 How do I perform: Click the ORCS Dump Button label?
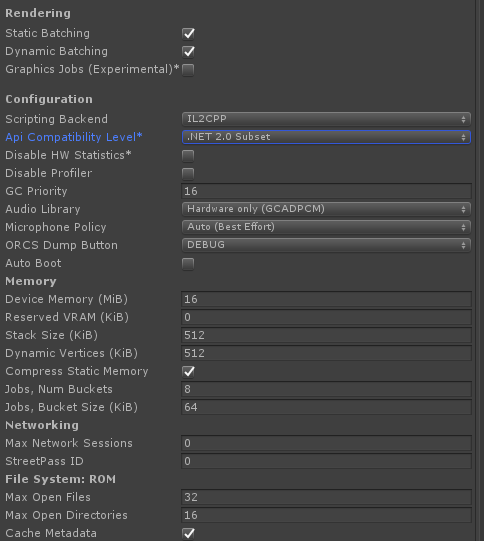point(61,245)
